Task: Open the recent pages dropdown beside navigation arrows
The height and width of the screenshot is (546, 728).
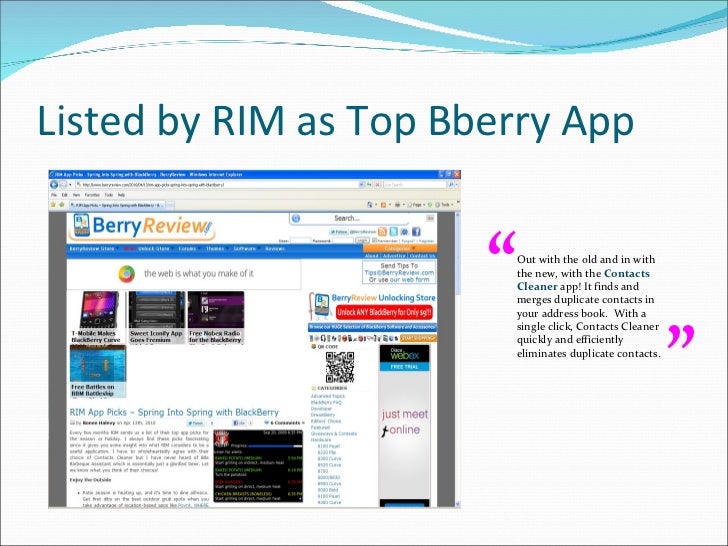Action: tap(70, 185)
